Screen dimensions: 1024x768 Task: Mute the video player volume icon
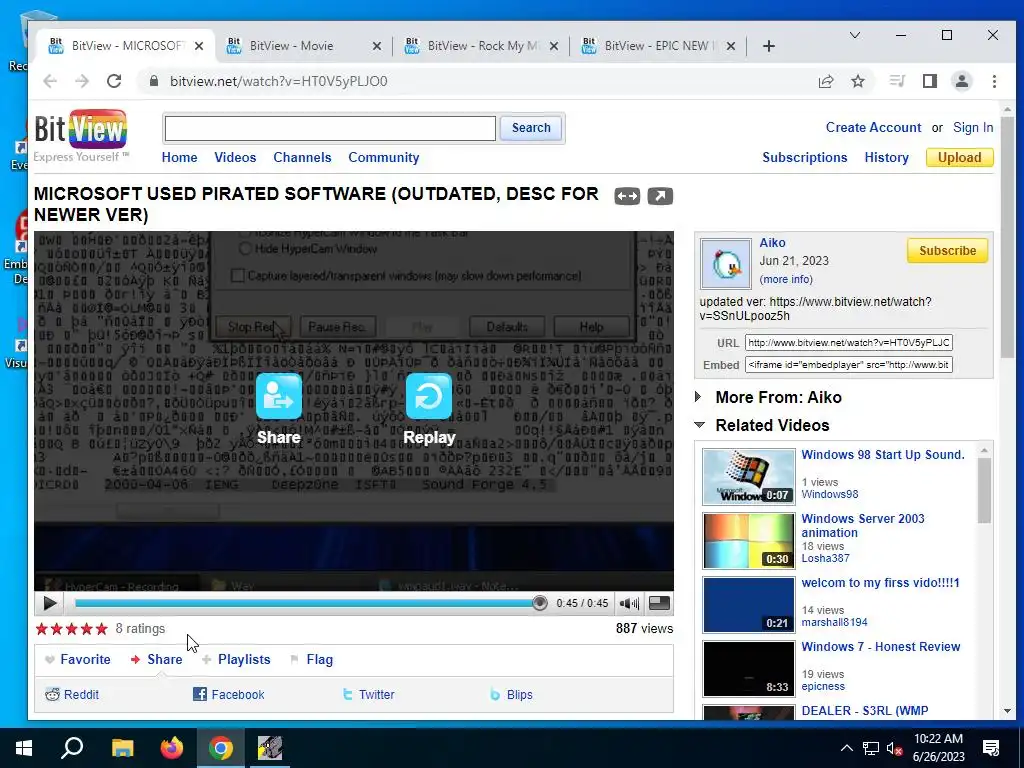click(629, 603)
